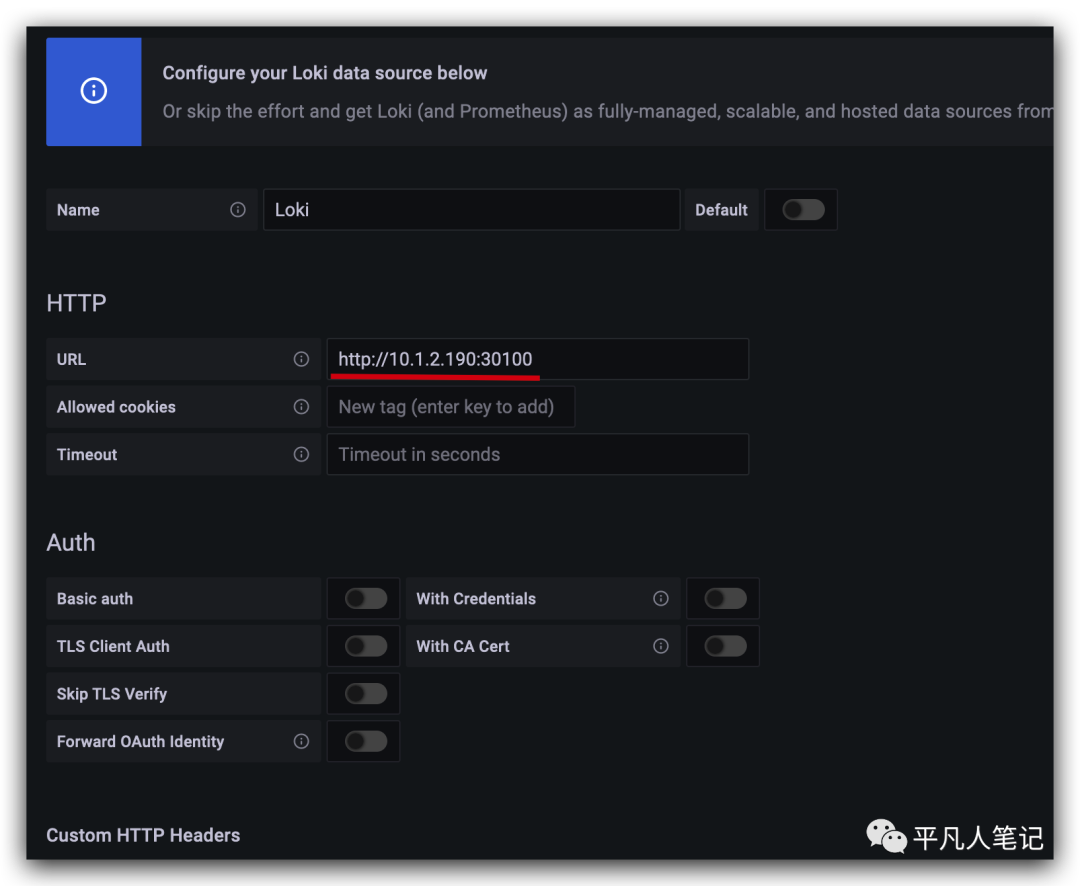Image resolution: width=1080 pixels, height=886 pixels.
Task: Click the "Skip TLS Verify" label
Action: point(112,694)
